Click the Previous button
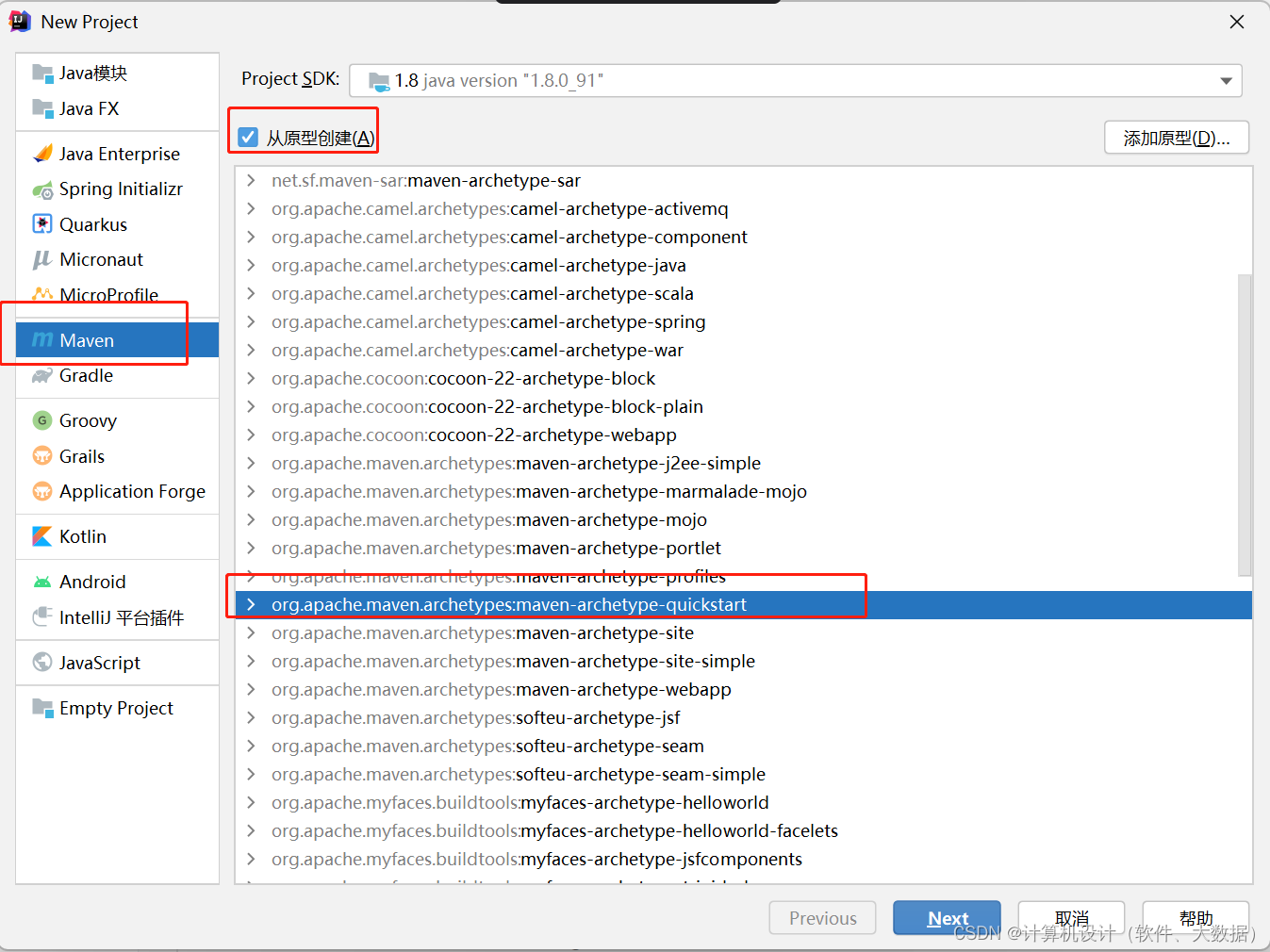This screenshot has width=1270, height=952. 822,918
